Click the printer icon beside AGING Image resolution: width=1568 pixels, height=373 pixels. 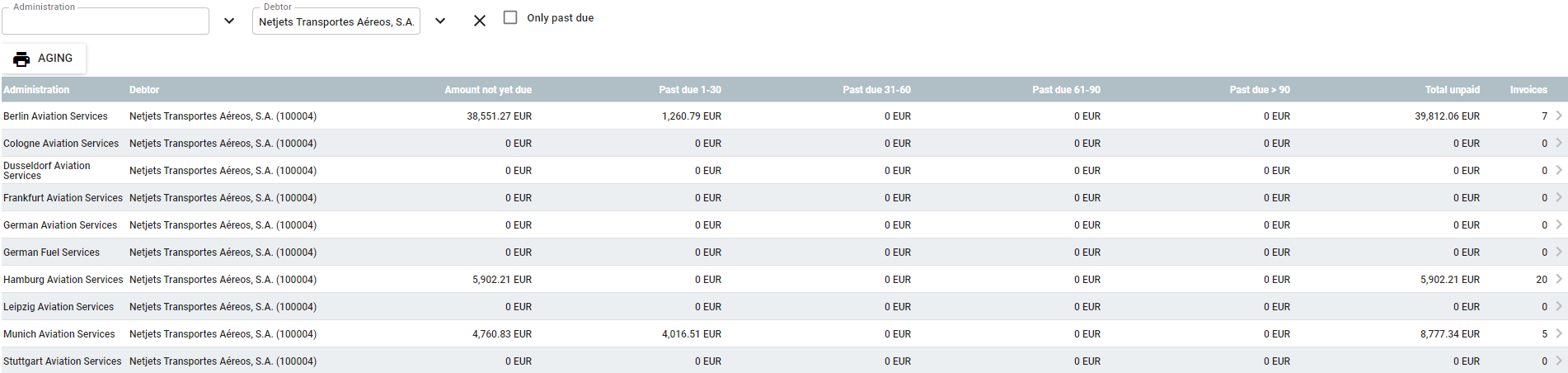point(21,59)
